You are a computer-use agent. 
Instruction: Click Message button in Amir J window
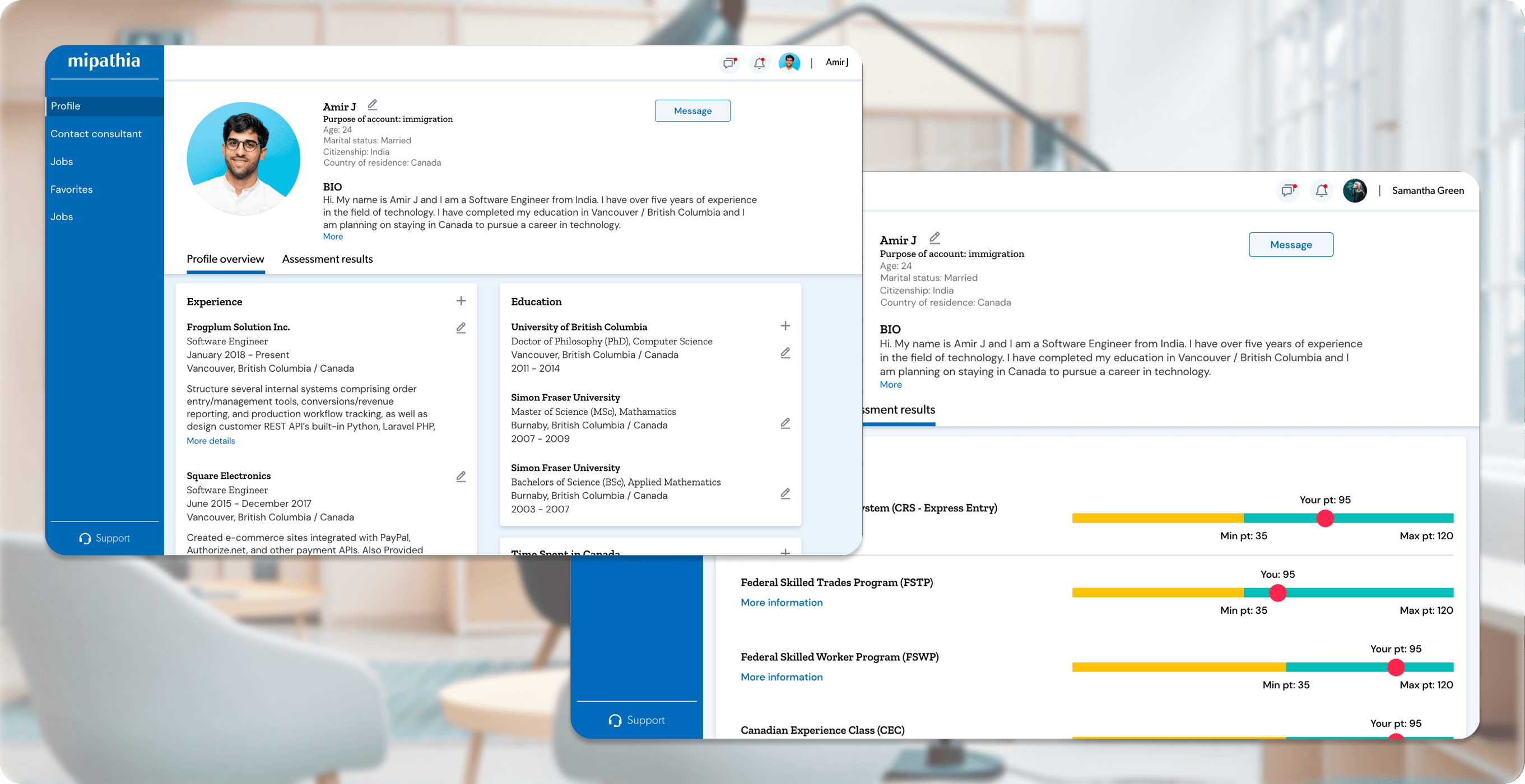click(692, 111)
